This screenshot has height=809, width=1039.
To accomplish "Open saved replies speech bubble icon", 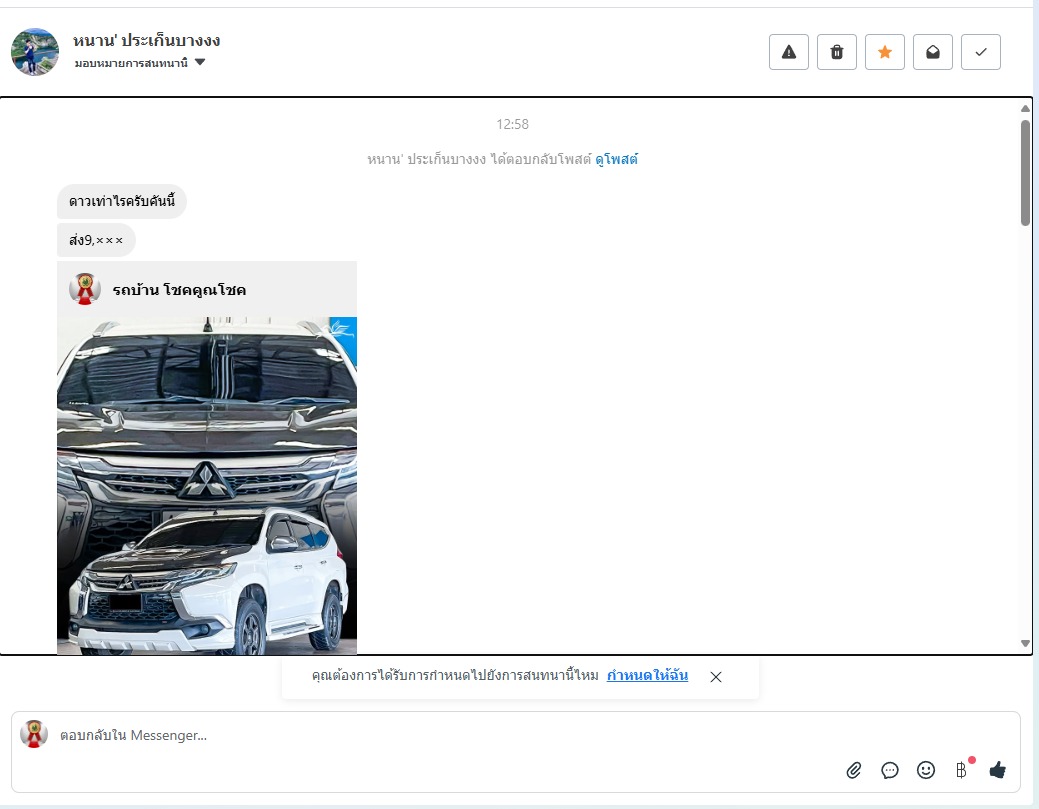I will click(890, 770).
